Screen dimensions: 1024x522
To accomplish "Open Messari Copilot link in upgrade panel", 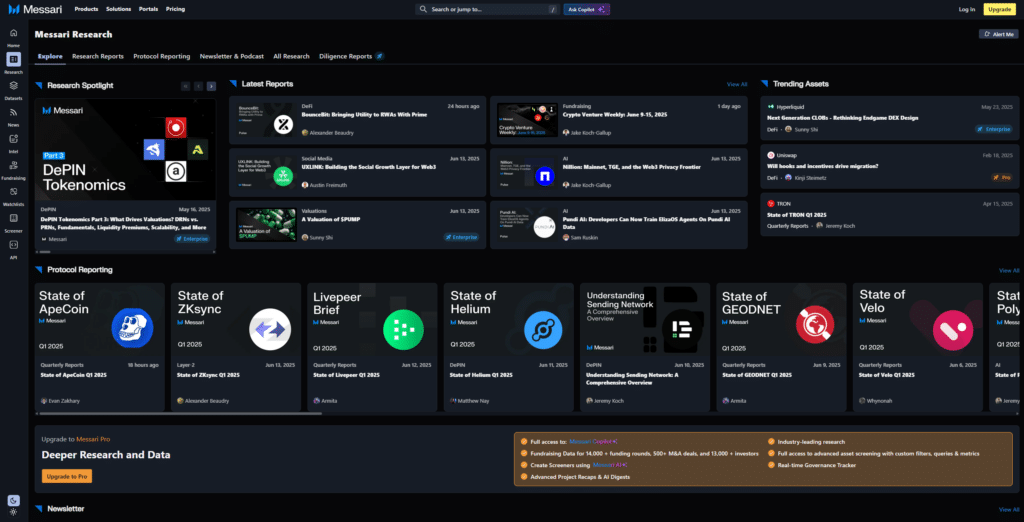I will [593, 442].
